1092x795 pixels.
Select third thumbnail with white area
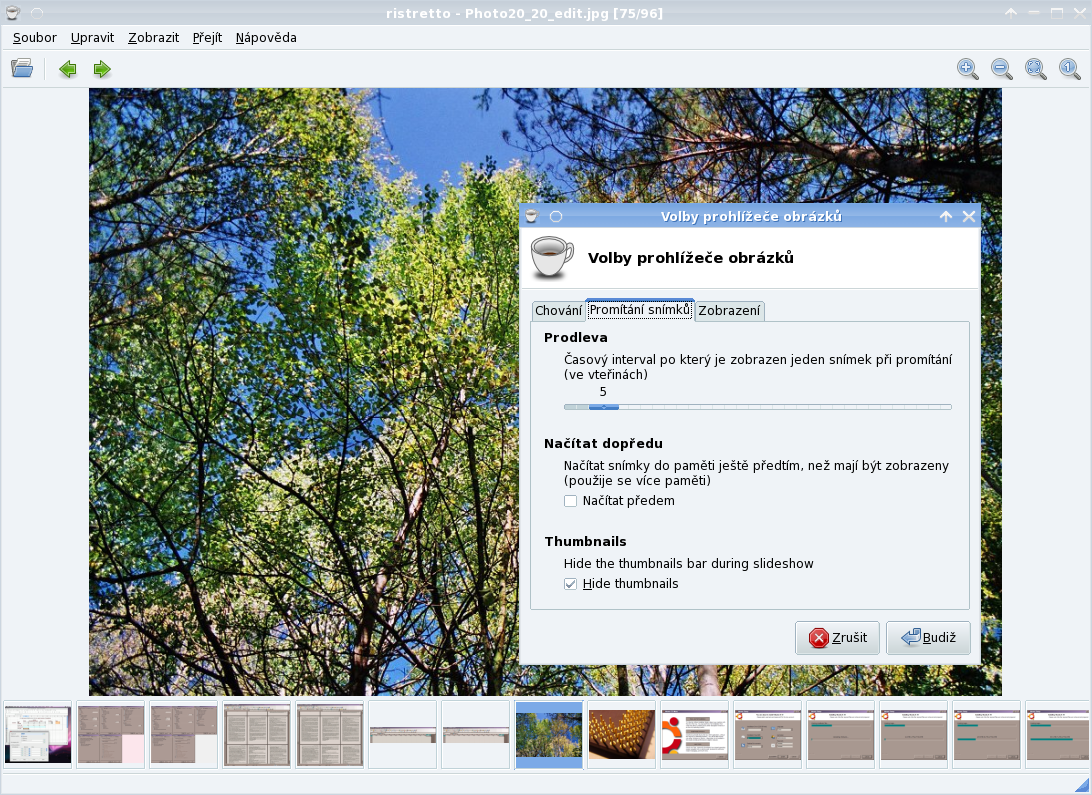184,734
